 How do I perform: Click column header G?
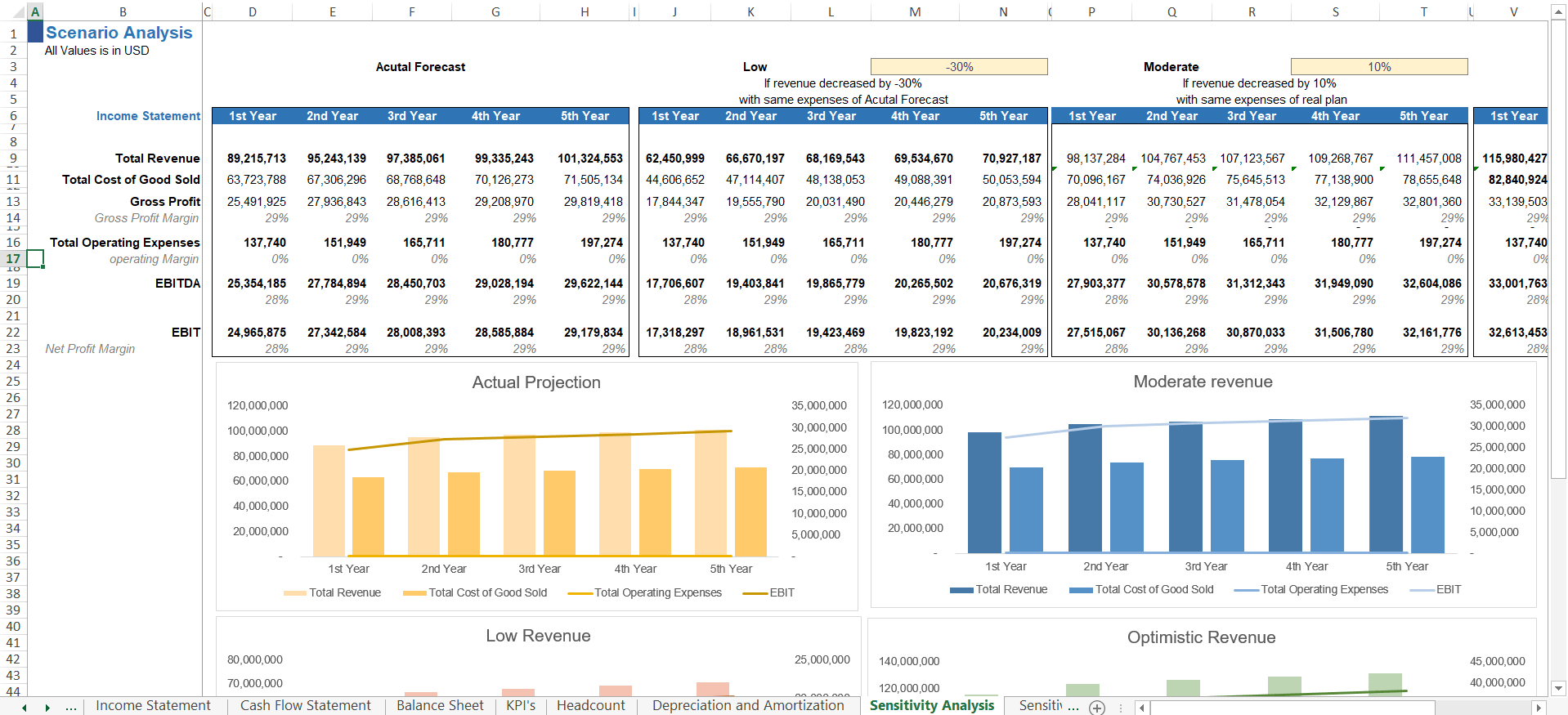click(495, 12)
